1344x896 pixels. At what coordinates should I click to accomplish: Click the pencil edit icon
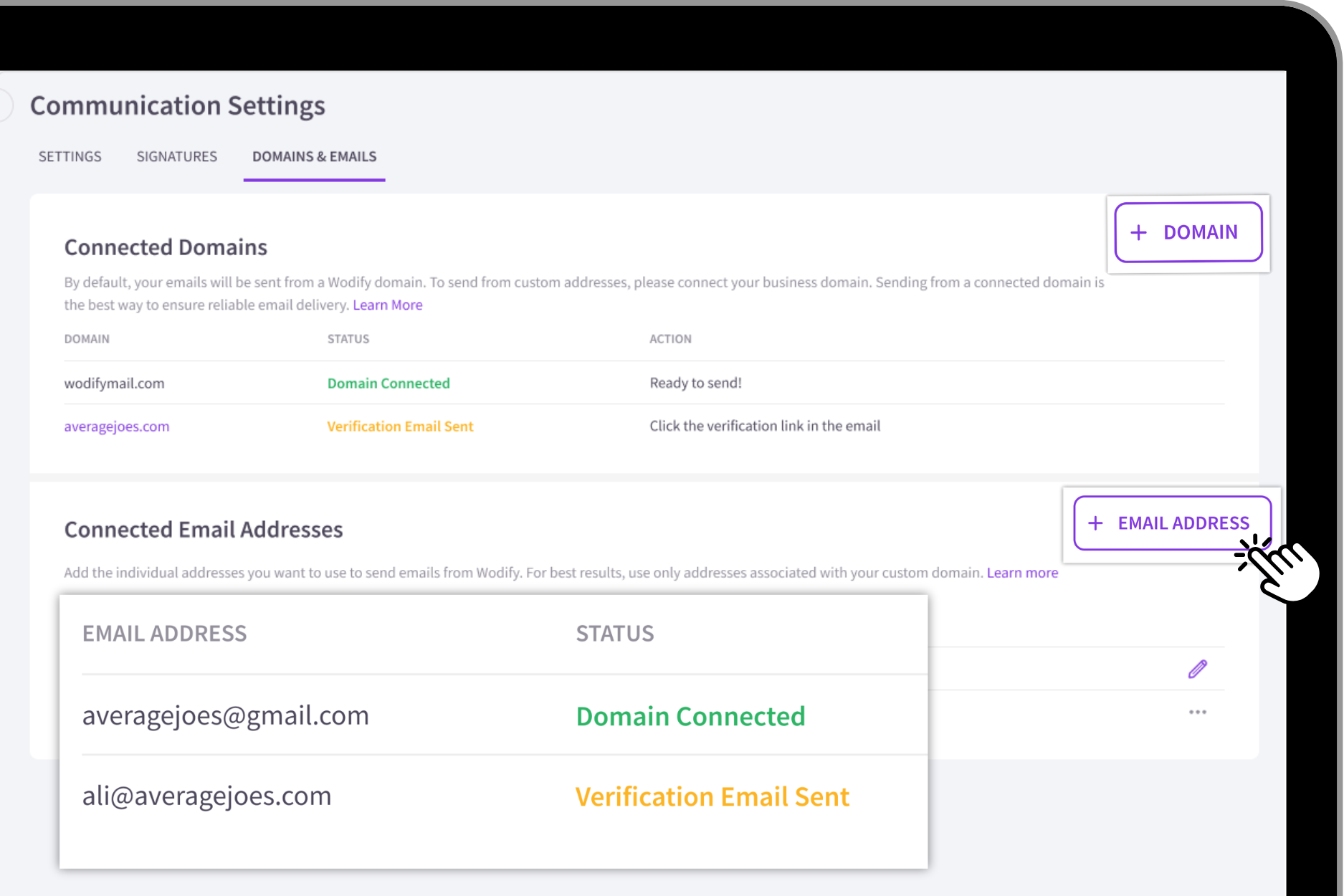coord(1197,669)
